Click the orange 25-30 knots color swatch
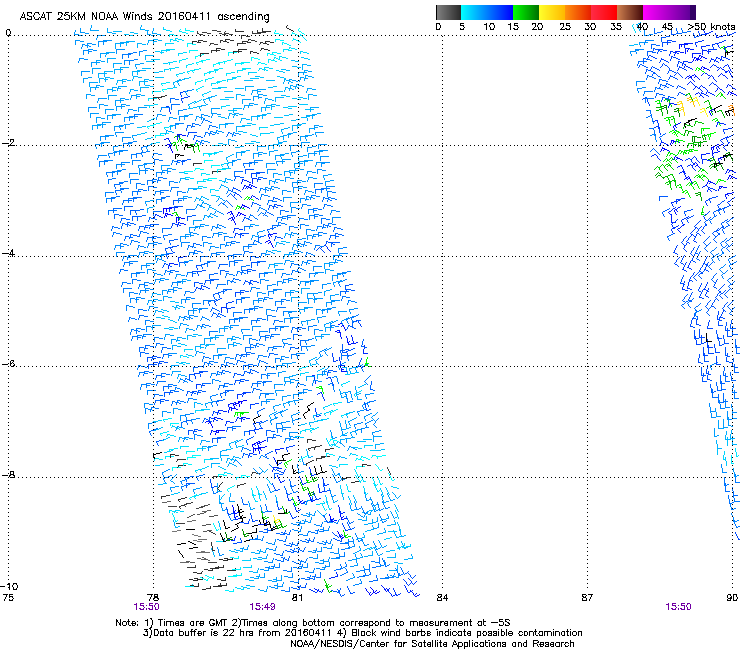Viewport: 740px width, 650px height. point(578,12)
